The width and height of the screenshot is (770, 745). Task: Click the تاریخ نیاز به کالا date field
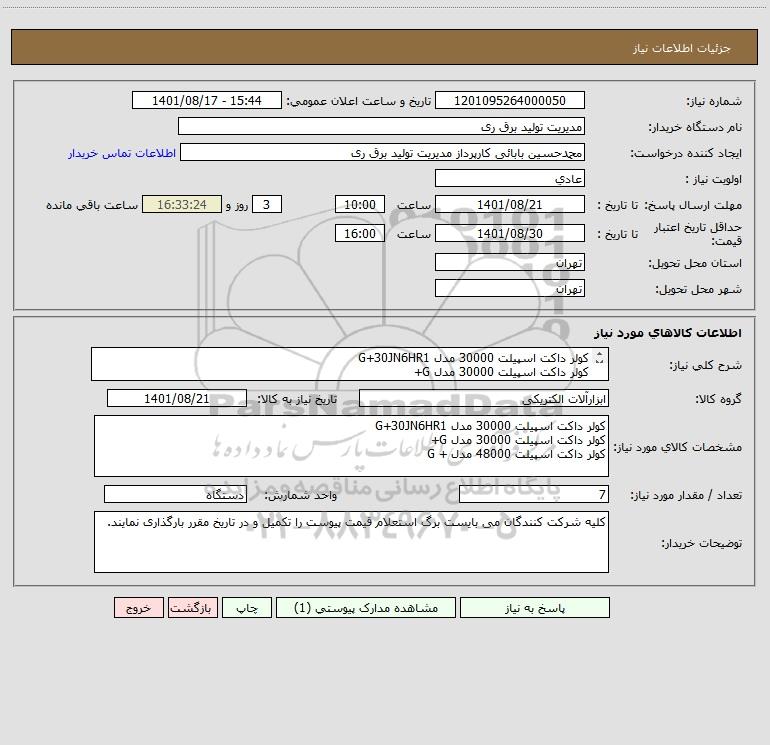177,398
